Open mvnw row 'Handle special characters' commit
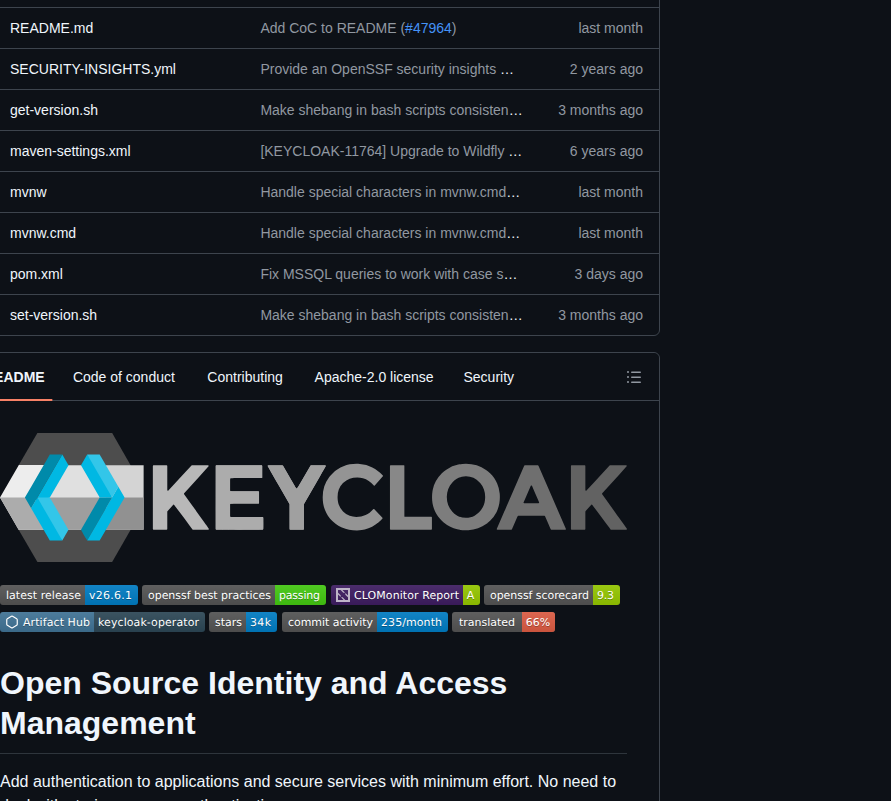 coord(390,192)
